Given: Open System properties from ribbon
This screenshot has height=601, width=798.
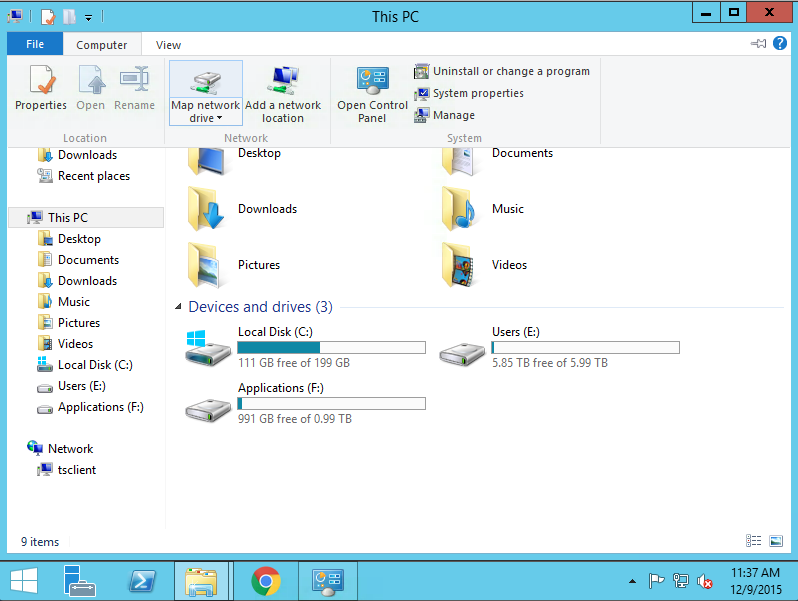Looking at the screenshot, I should tap(469, 93).
